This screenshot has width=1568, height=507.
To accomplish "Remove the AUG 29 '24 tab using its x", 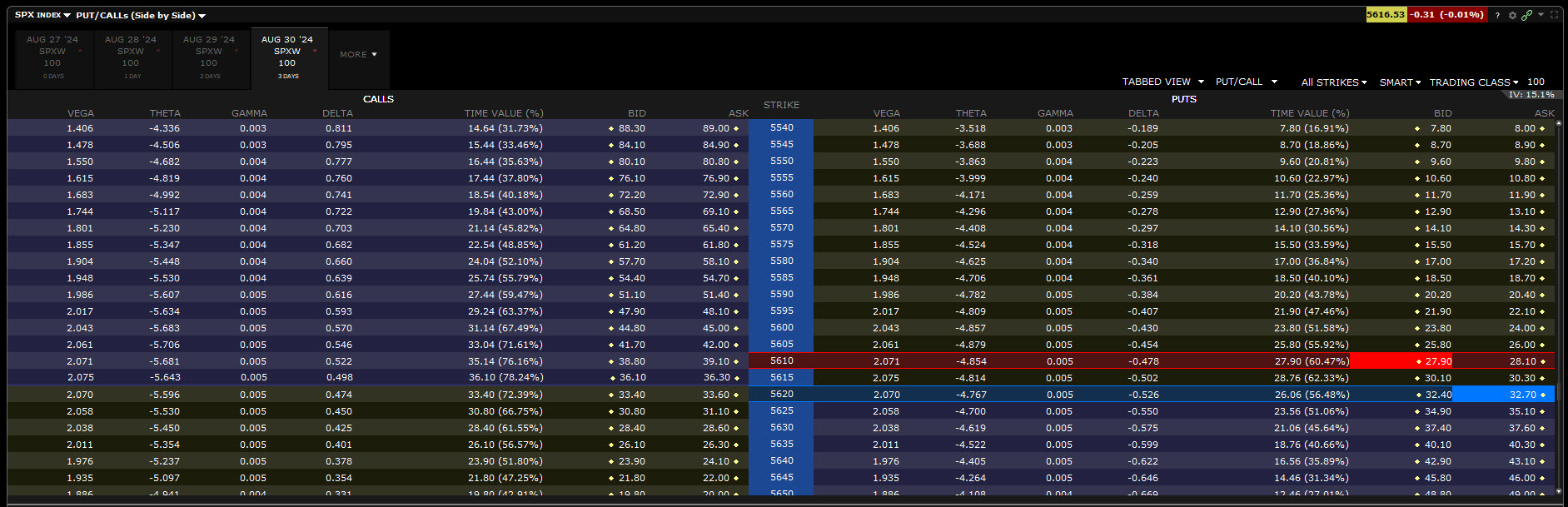I will (236, 51).
